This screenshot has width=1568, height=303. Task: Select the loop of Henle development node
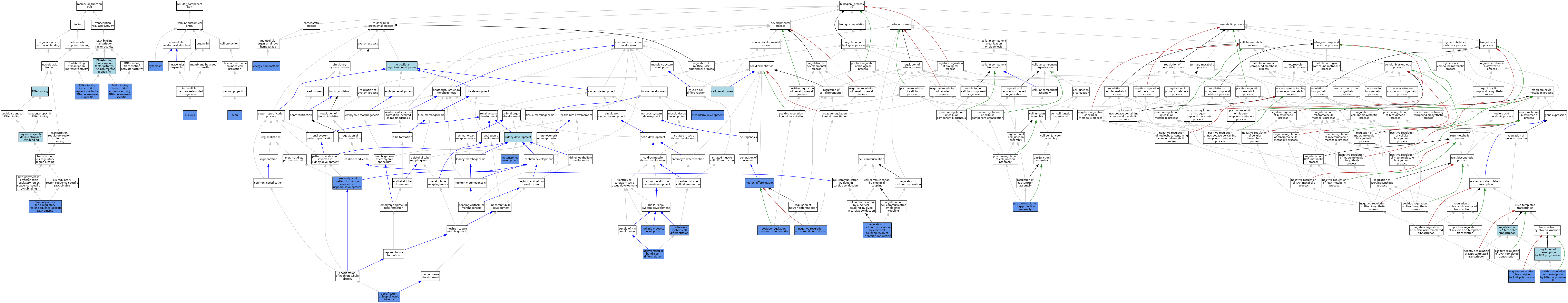[x=430, y=276]
